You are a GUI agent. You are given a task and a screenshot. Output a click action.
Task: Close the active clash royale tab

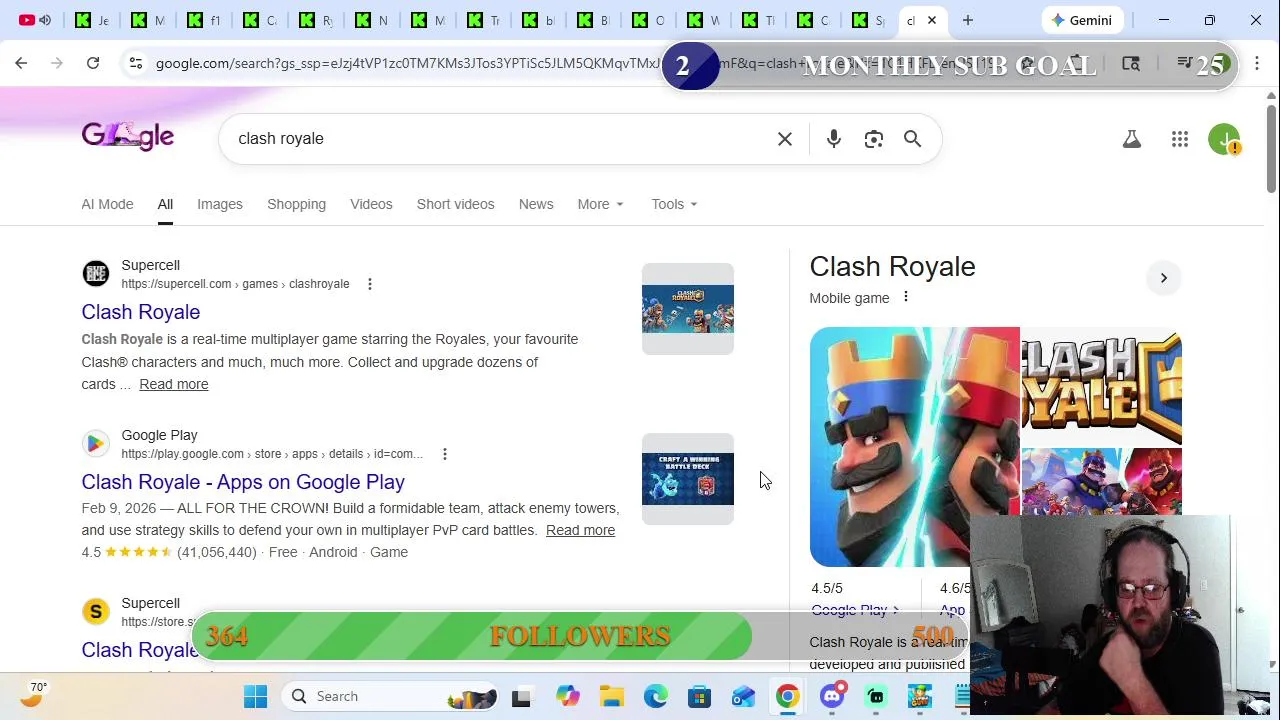pyautogui.click(x=932, y=20)
